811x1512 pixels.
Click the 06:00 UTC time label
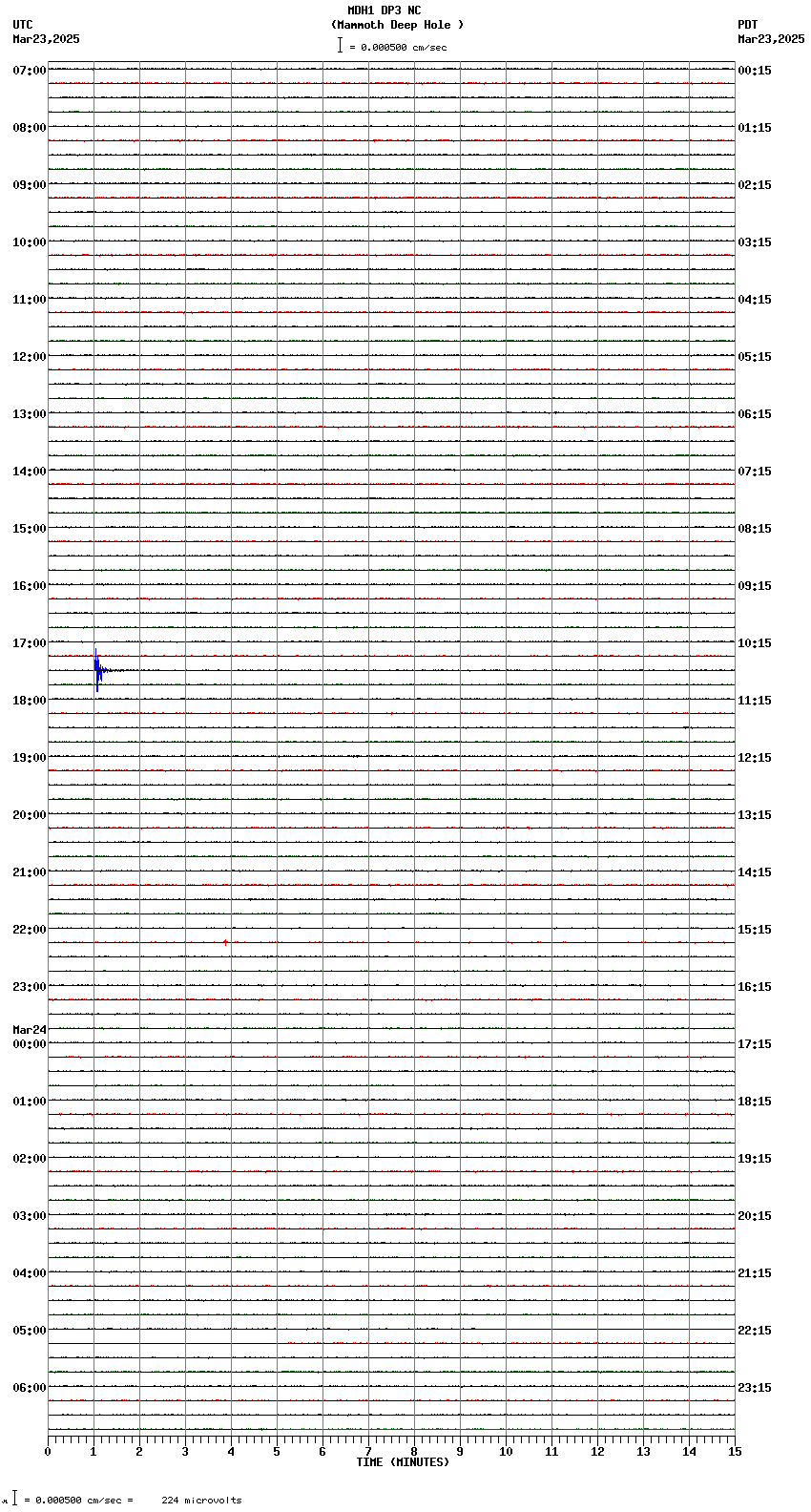(30, 1388)
